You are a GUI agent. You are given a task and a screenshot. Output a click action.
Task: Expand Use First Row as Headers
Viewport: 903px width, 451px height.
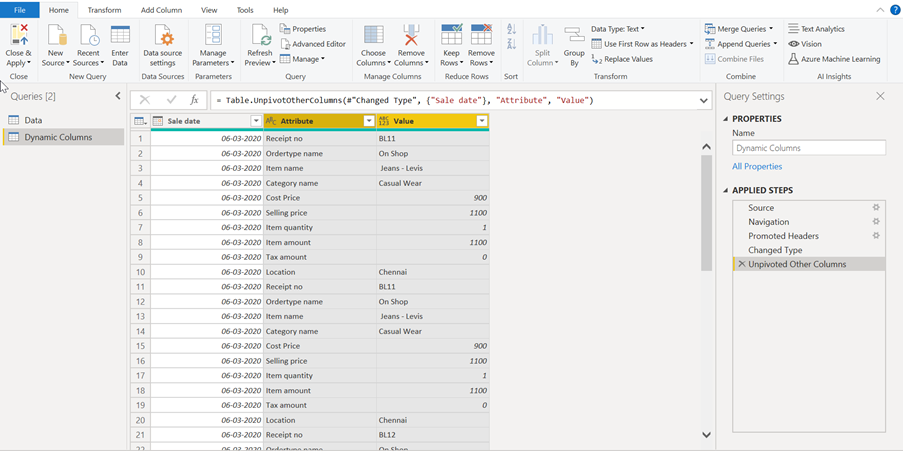(x=691, y=44)
